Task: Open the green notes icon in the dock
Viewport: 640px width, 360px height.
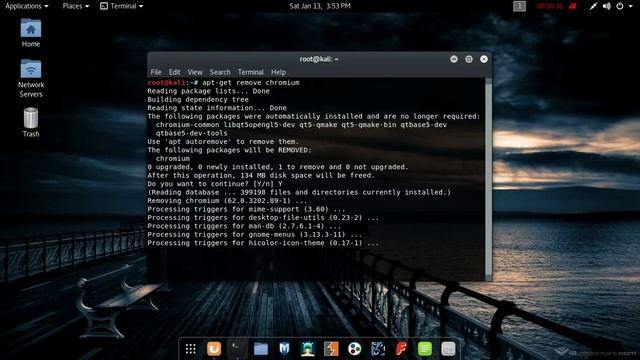Action: (x=425, y=349)
